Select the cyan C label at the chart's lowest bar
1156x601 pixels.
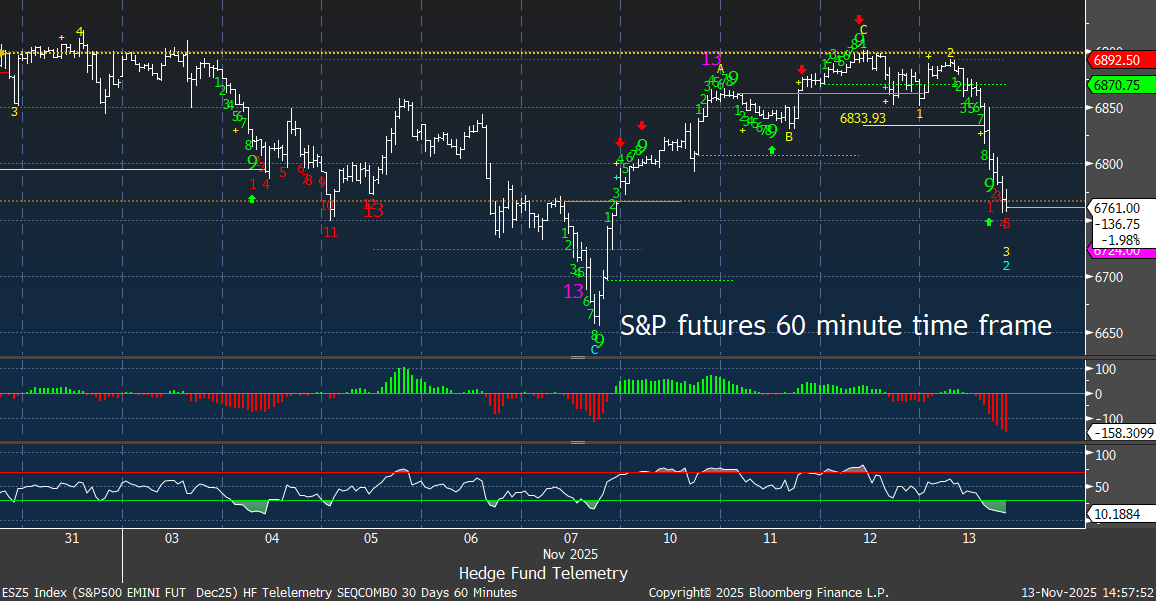[x=594, y=348]
